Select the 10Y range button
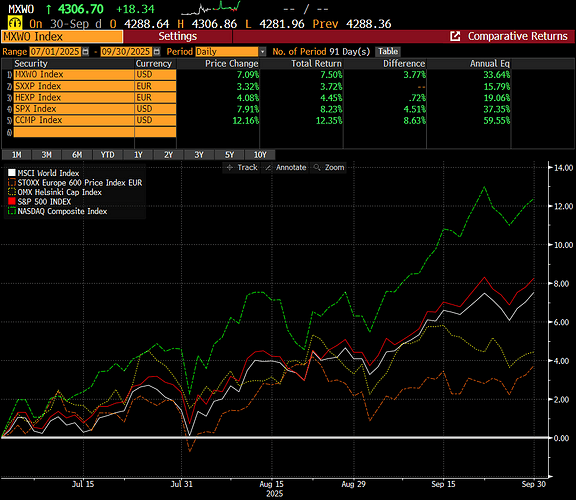This screenshot has height=500, width=576. (x=260, y=155)
